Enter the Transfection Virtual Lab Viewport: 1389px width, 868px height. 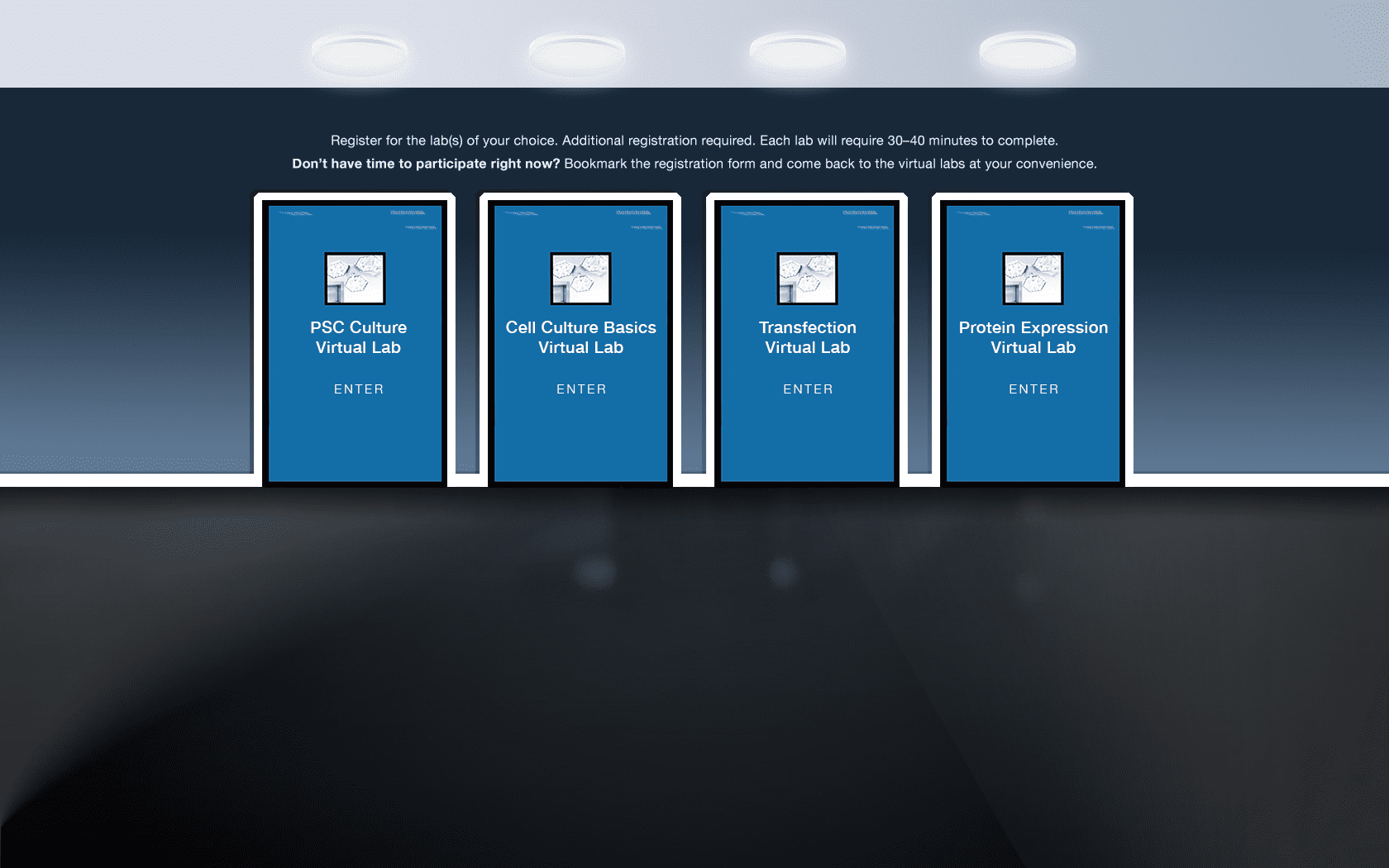click(808, 389)
